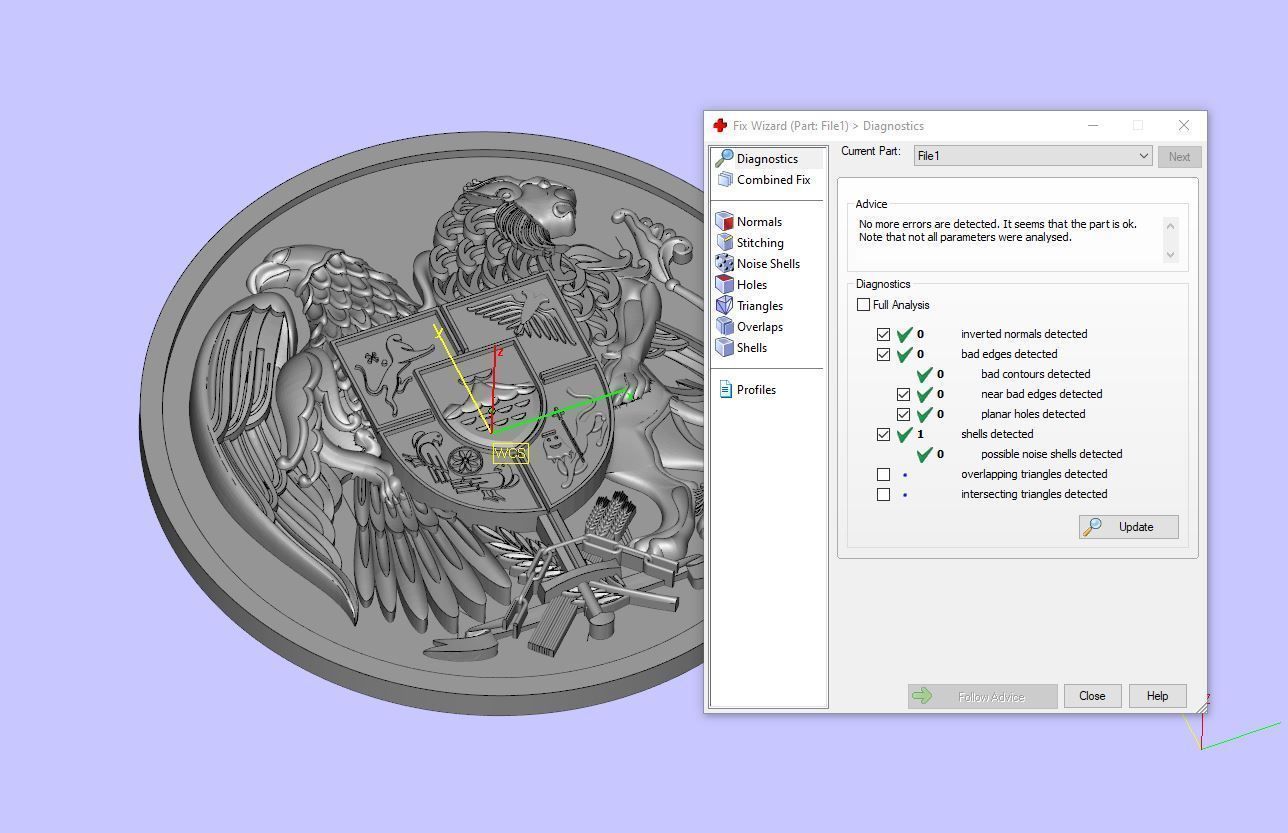This screenshot has width=1288, height=833.
Task: Enable overlapping triangles detection
Action: tap(883, 474)
